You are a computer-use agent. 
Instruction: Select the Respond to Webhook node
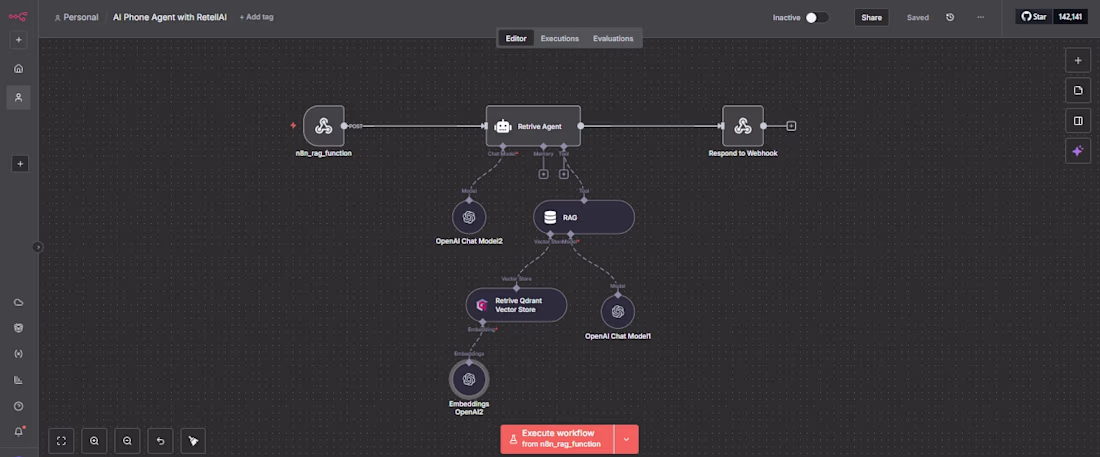pos(743,126)
